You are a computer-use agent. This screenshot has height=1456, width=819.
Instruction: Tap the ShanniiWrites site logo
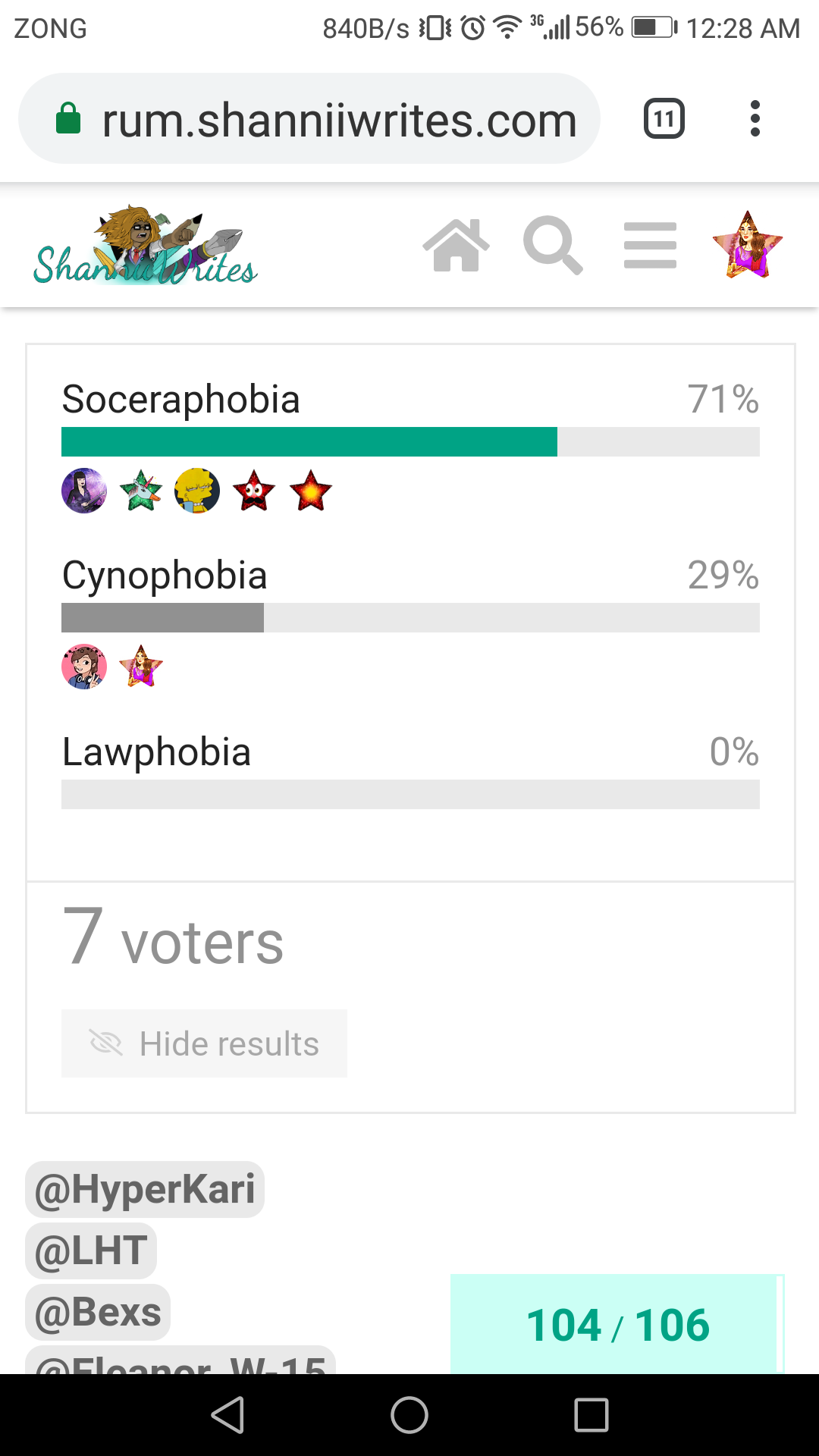point(146,245)
